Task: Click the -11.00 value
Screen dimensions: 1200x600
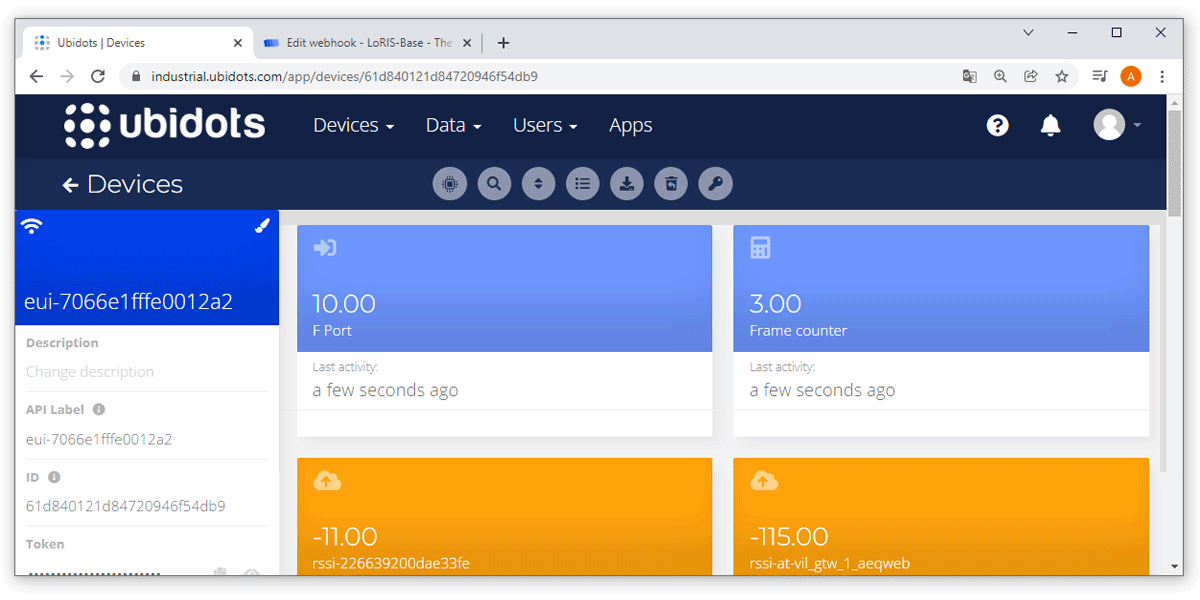Action: pos(345,537)
